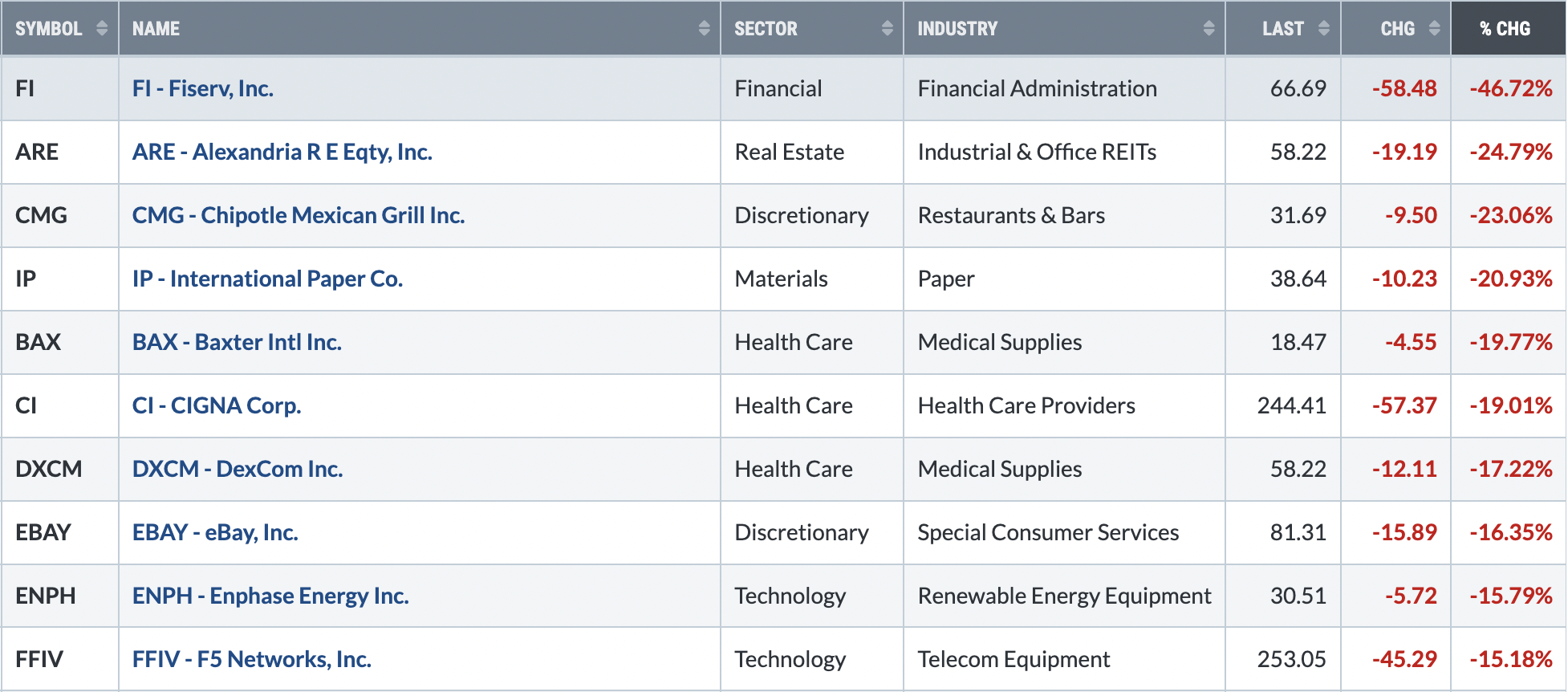Viewport: 1568px width, 692px height.
Task: Select the CMG symbol cell
Action: (60, 215)
